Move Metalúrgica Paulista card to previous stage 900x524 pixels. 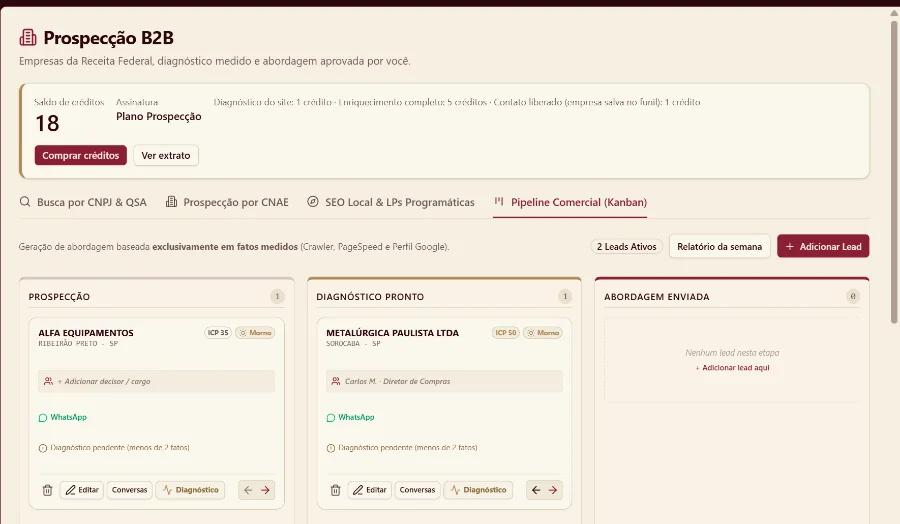pos(536,490)
